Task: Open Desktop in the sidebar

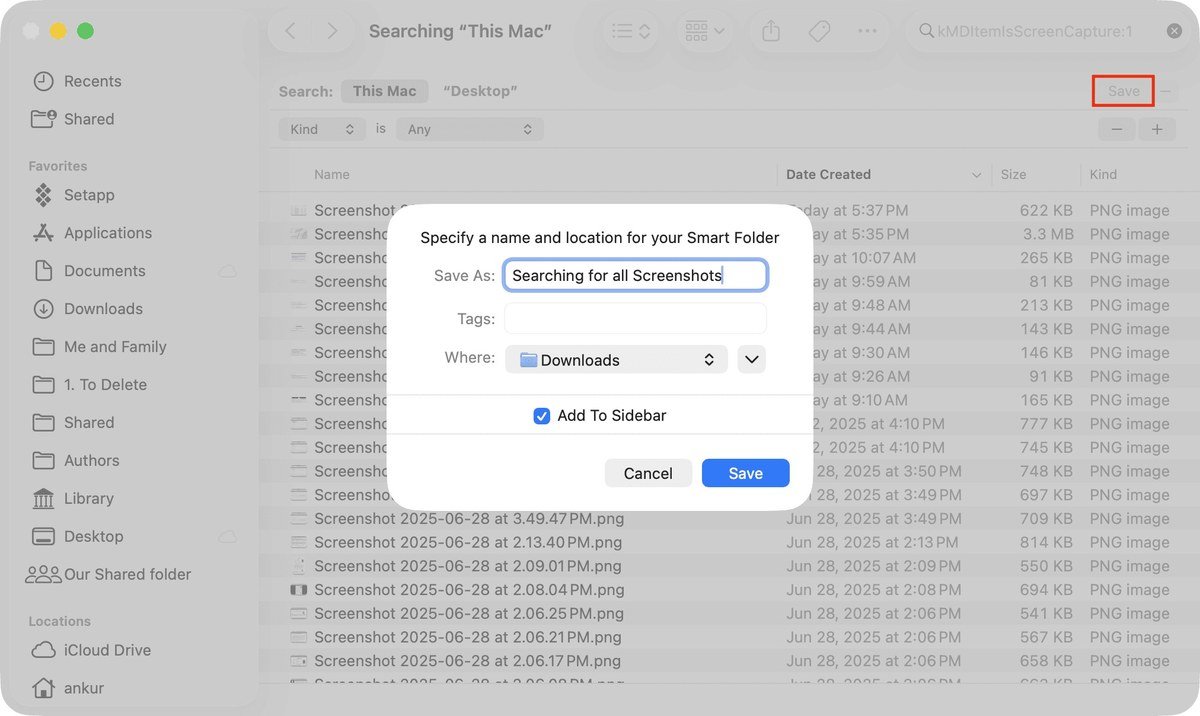Action: [93, 537]
